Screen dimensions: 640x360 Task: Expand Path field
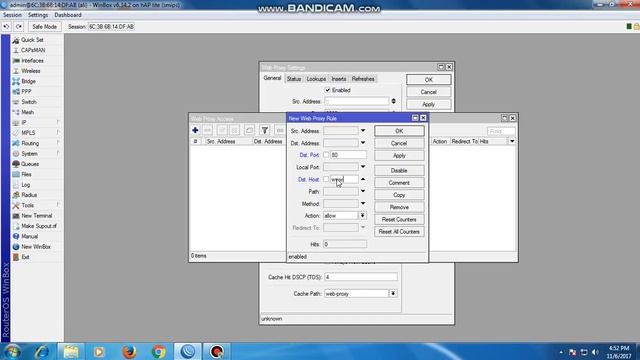click(x=363, y=191)
